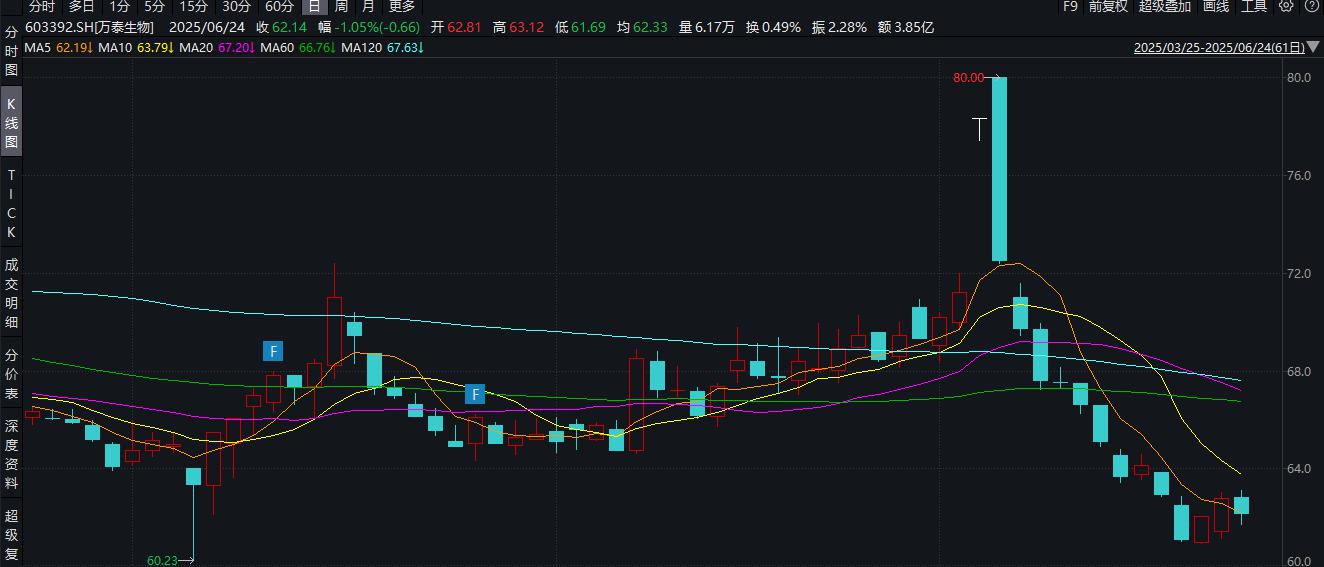Click the MA10 63.79 indicator label
This screenshot has width=1324, height=567.
click(135, 48)
